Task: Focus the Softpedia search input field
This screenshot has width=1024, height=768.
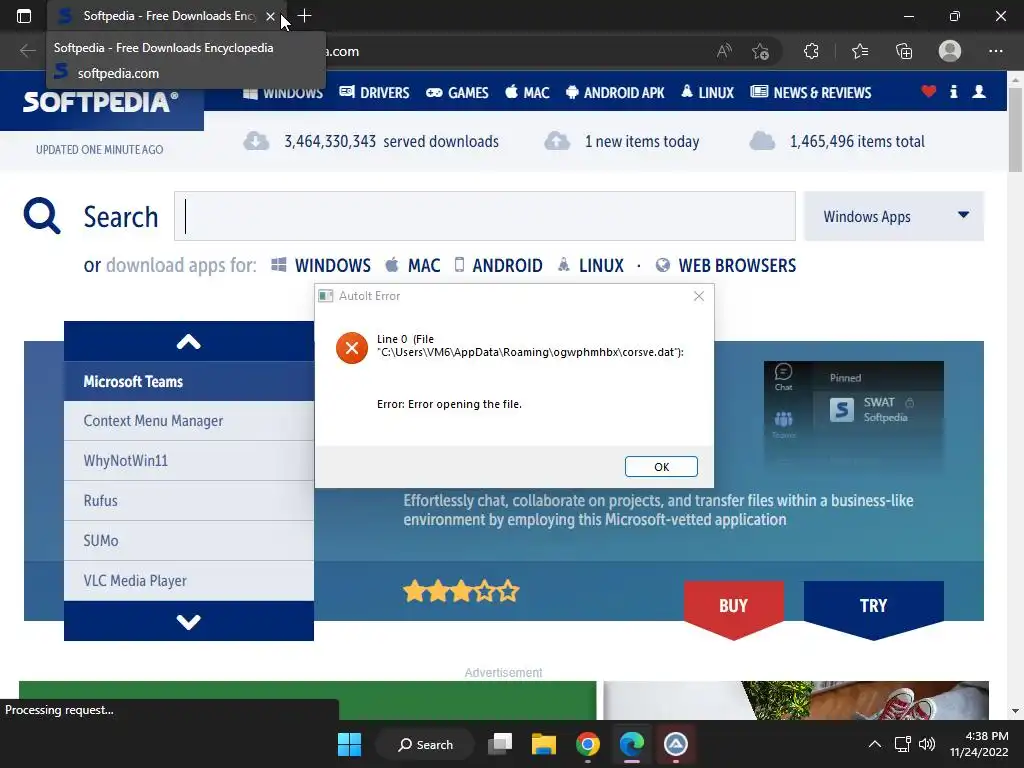Action: [485, 216]
